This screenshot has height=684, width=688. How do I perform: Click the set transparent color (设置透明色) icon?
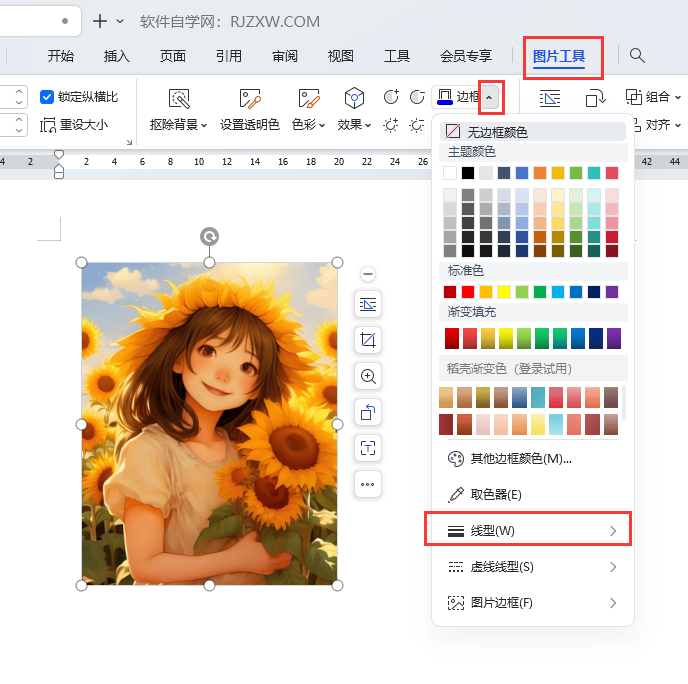(x=250, y=98)
